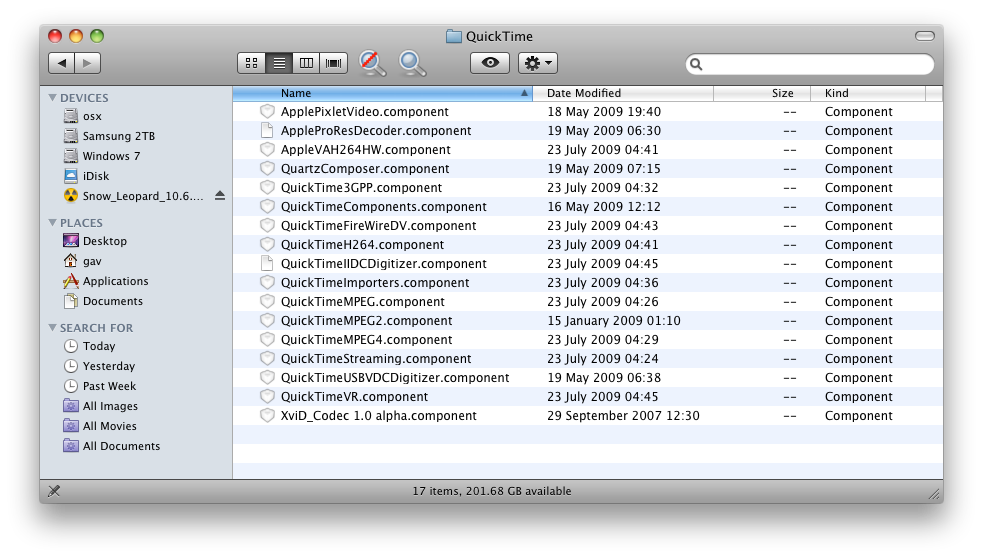Sort by the Kind column header

point(868,93)
